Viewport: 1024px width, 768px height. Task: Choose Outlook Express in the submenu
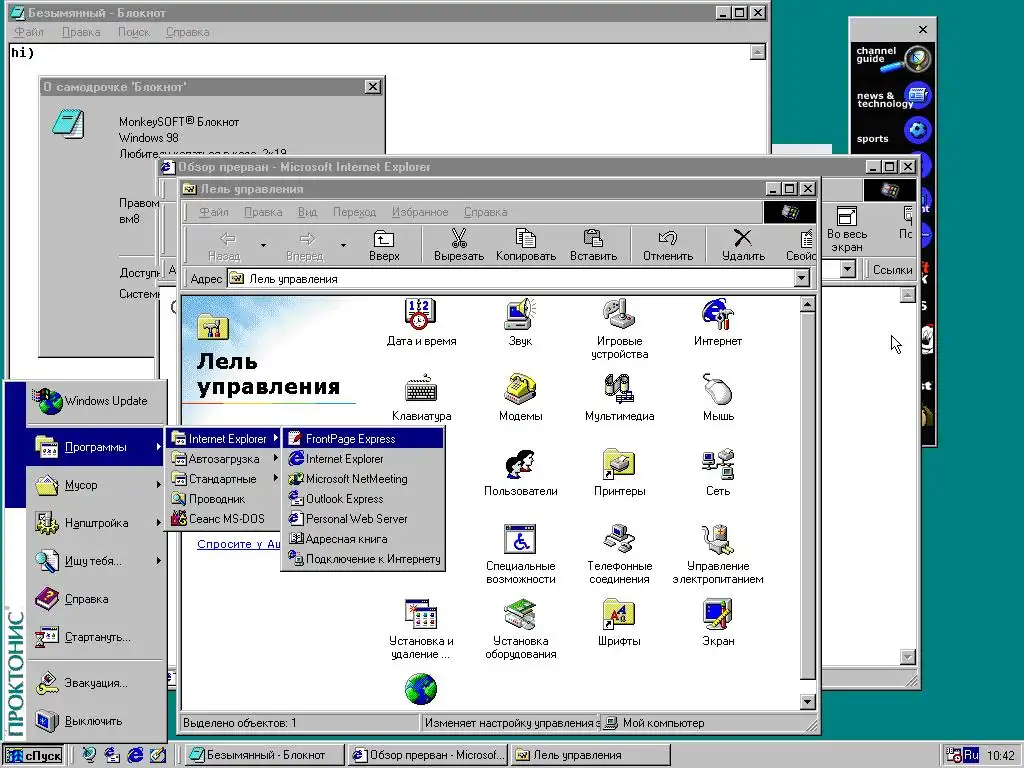[x=364, y=499]
